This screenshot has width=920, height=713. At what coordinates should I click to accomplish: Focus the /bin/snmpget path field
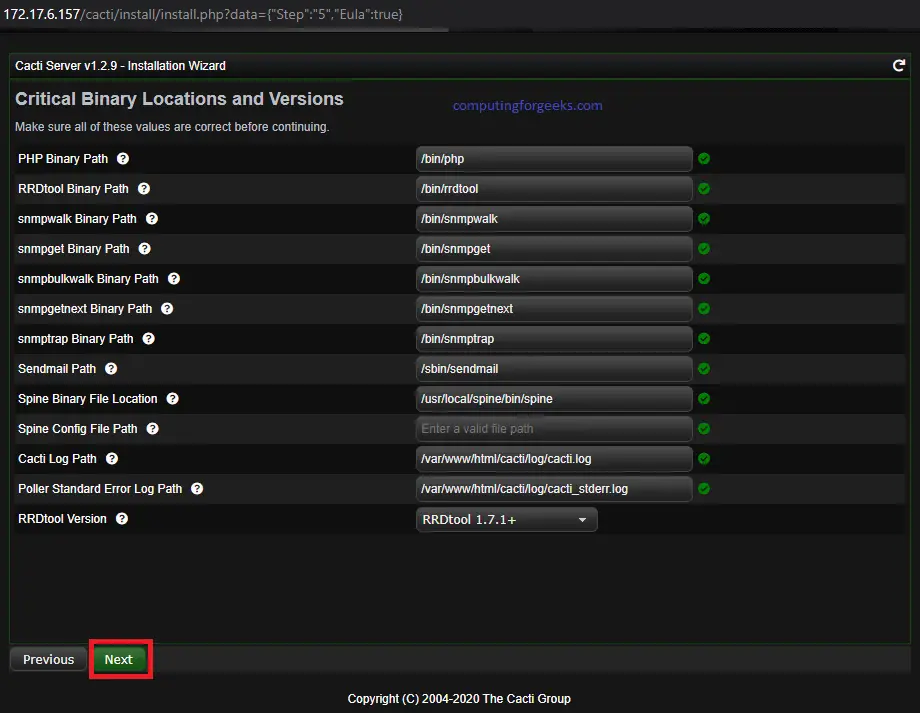[x=554, y=248]
